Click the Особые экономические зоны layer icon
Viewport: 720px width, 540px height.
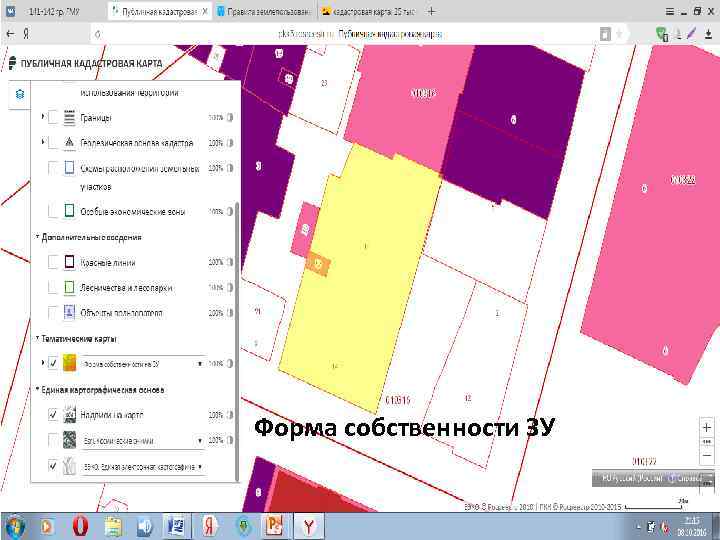click(69, 211)
